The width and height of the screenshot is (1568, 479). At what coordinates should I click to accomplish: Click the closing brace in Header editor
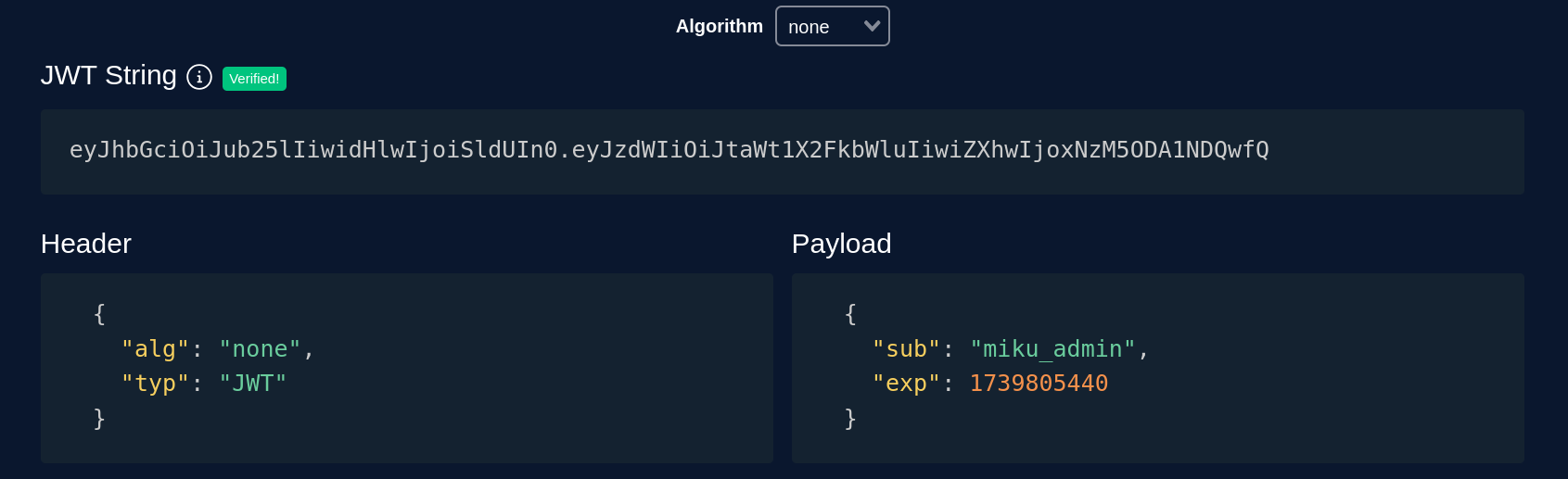99,419
